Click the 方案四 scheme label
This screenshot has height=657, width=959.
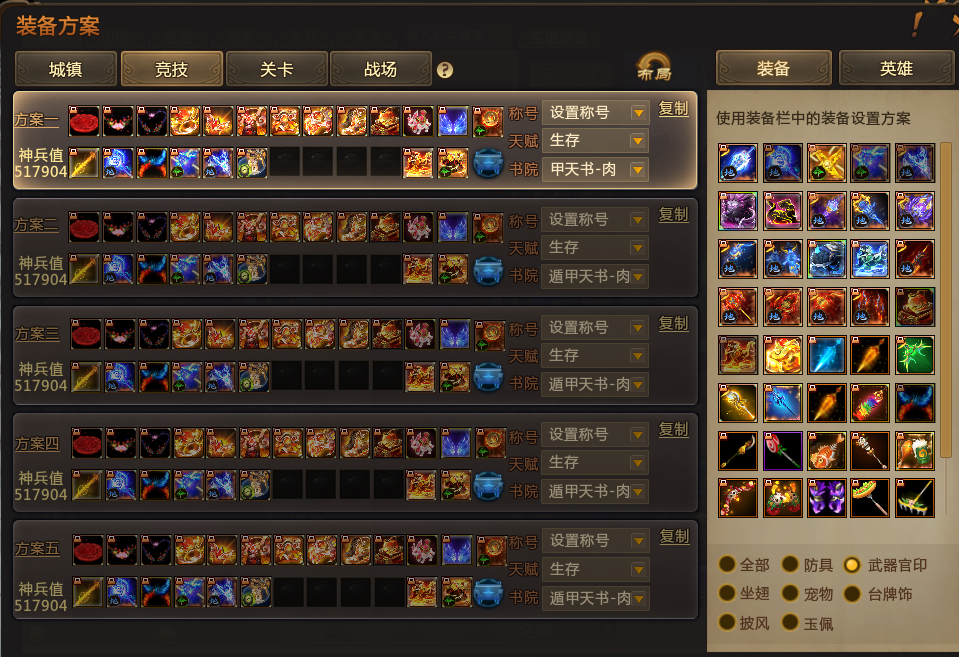37,443
